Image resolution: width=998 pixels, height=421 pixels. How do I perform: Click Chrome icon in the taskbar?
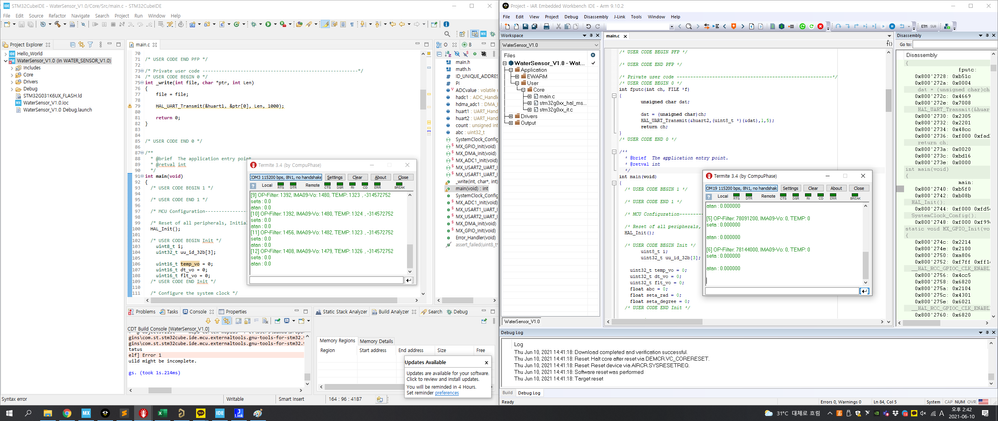click(66, 413)
